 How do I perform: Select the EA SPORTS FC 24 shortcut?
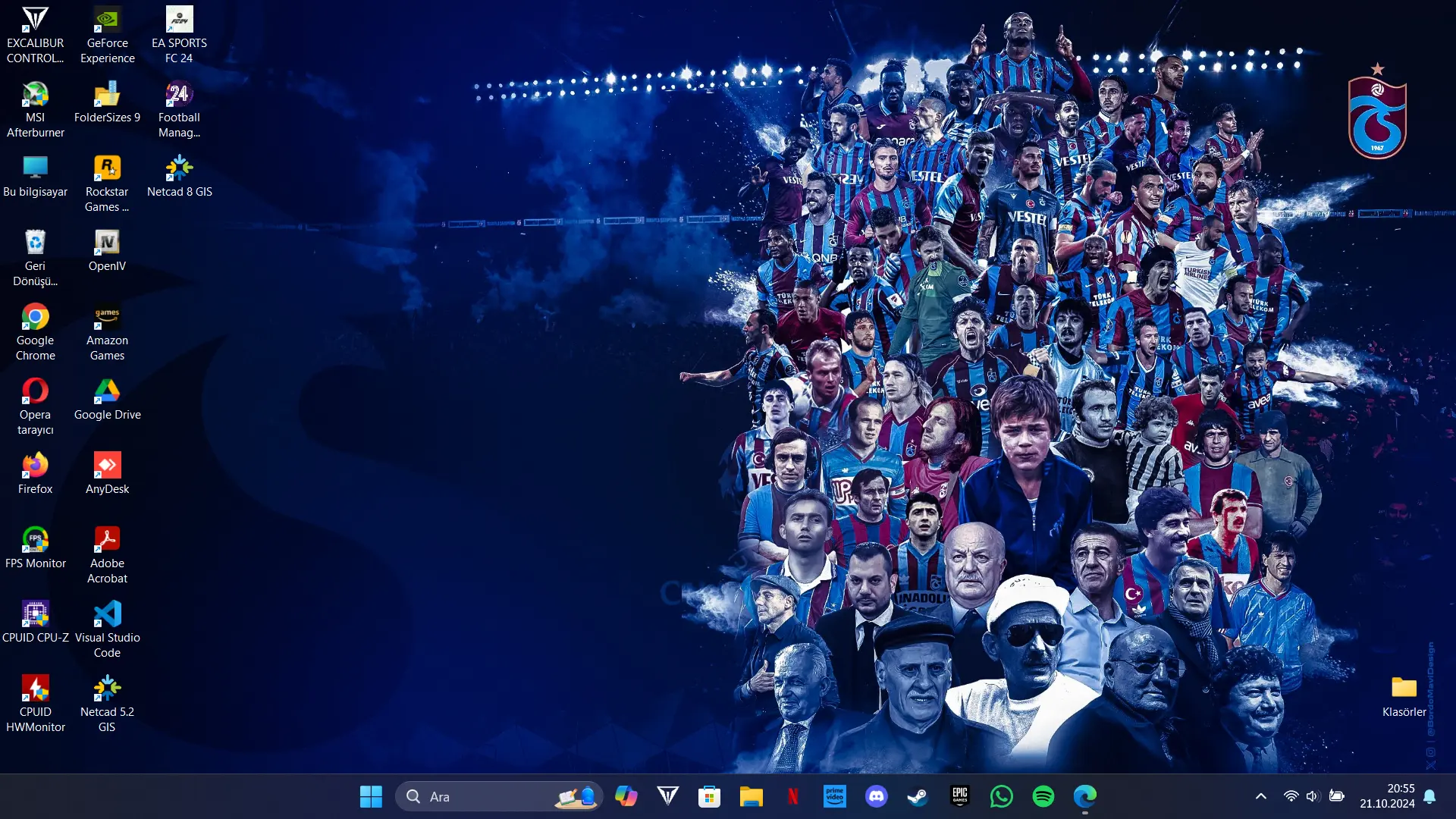[179, 35]
